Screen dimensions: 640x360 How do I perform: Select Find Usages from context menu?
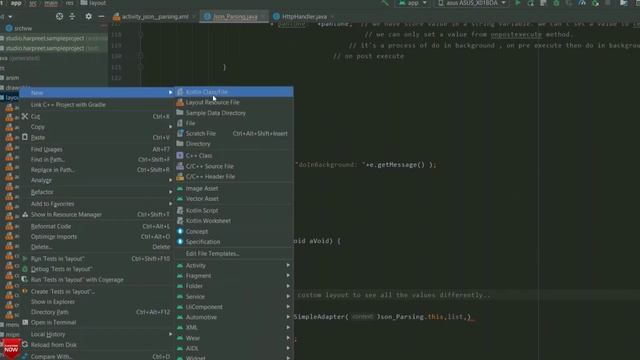(97, 149)
